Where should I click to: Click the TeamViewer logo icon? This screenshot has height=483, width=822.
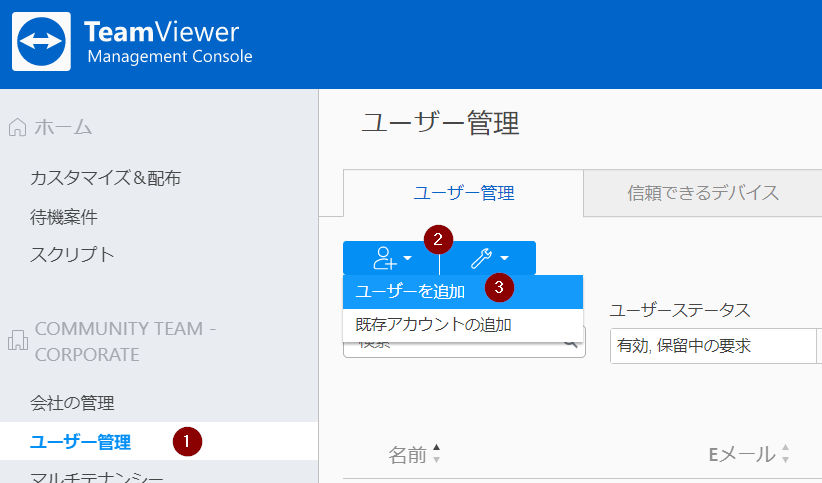point(41,41)
